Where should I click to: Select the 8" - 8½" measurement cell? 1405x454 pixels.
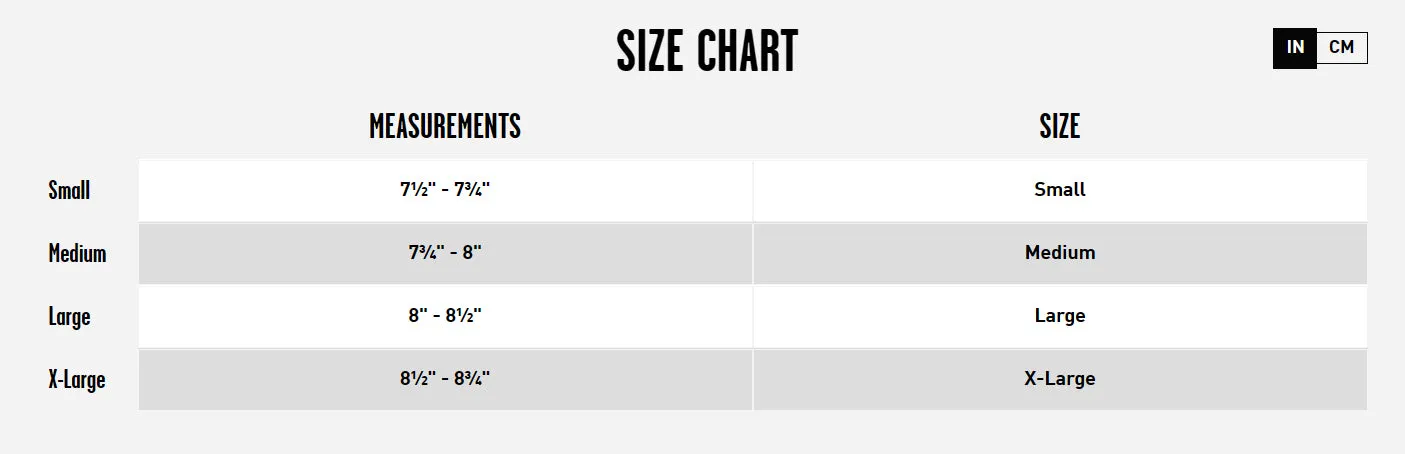445,316
